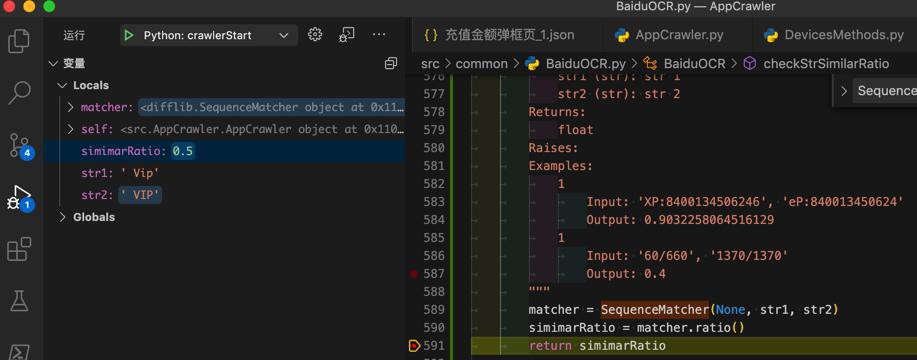Open the Run and Debug view icon

tap(19, 198)
